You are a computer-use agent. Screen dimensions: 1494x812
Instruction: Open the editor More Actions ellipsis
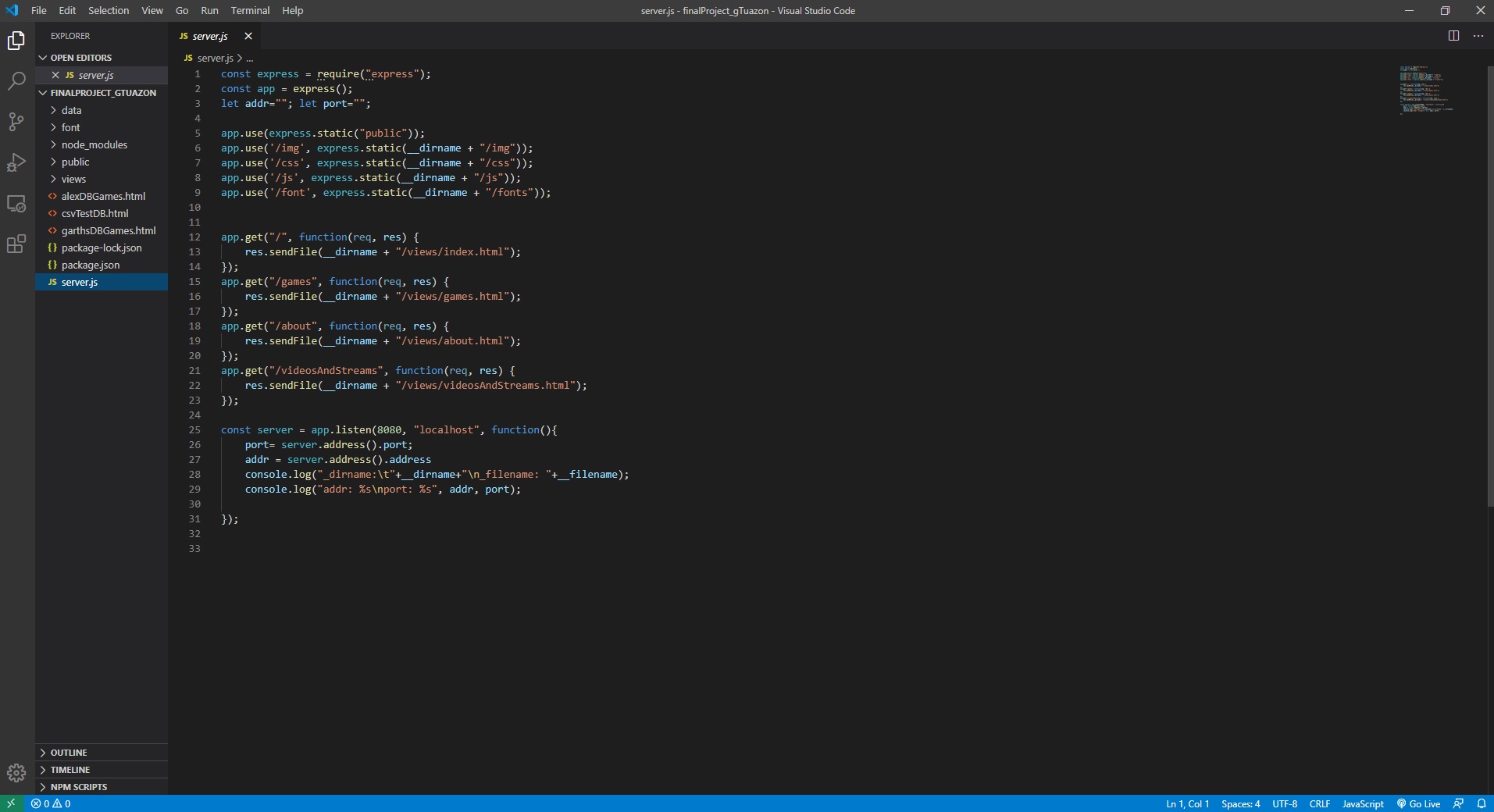(x=1478, y=36)
